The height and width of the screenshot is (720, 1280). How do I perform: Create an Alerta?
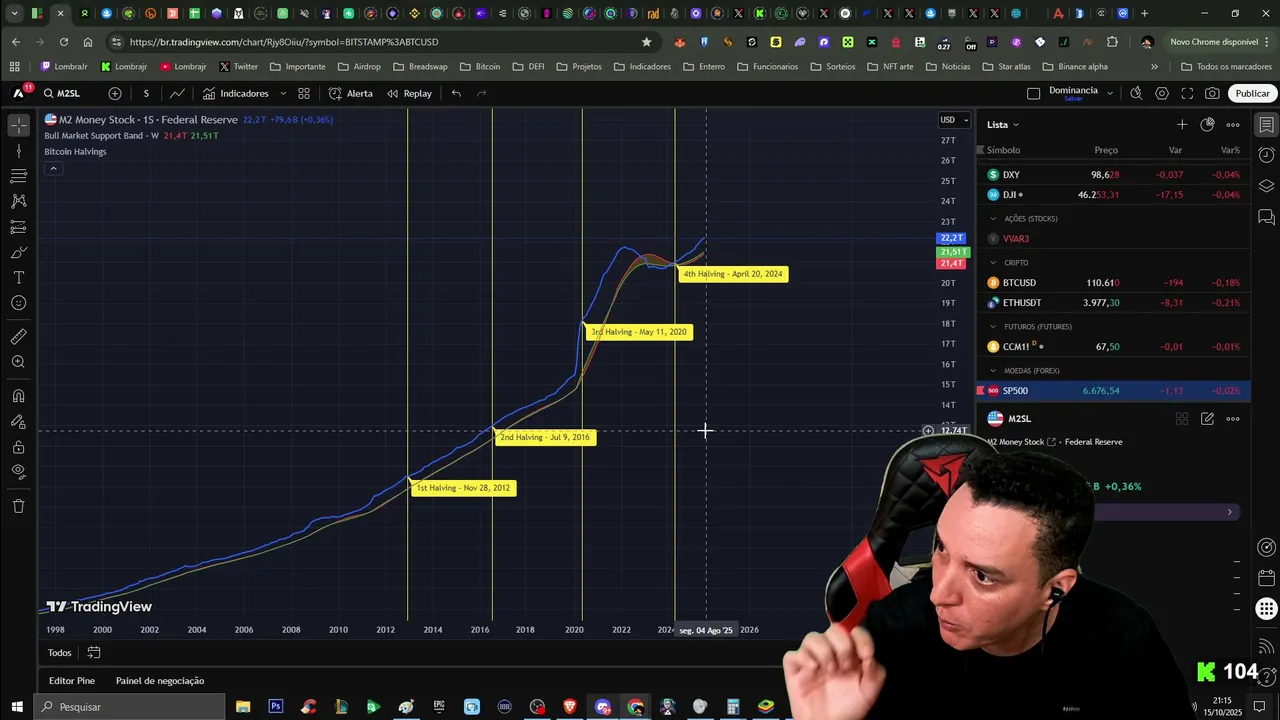(x=351, y=93)
